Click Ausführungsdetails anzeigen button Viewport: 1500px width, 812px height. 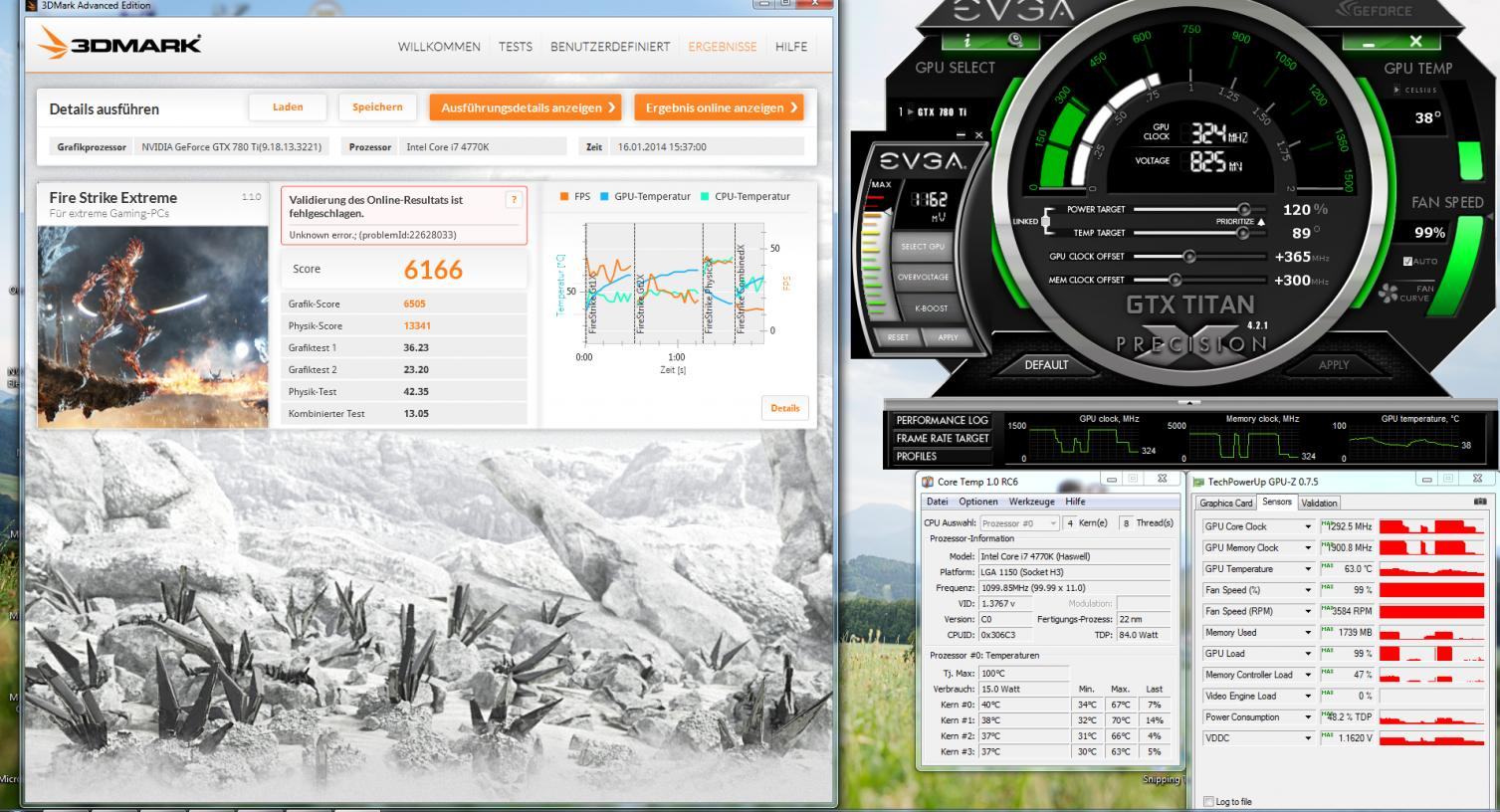tap(526, 107)
